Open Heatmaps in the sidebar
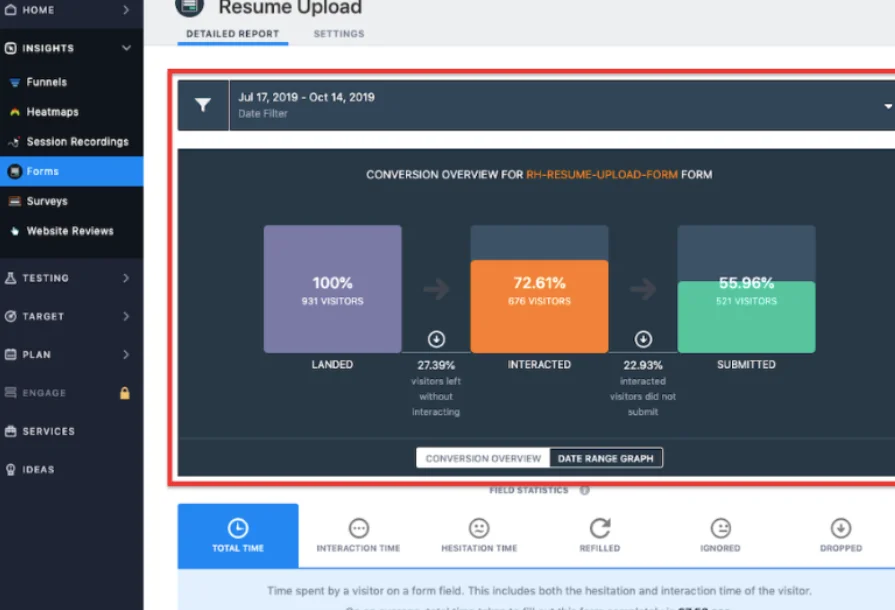The image size is (895, 610). 52,112
